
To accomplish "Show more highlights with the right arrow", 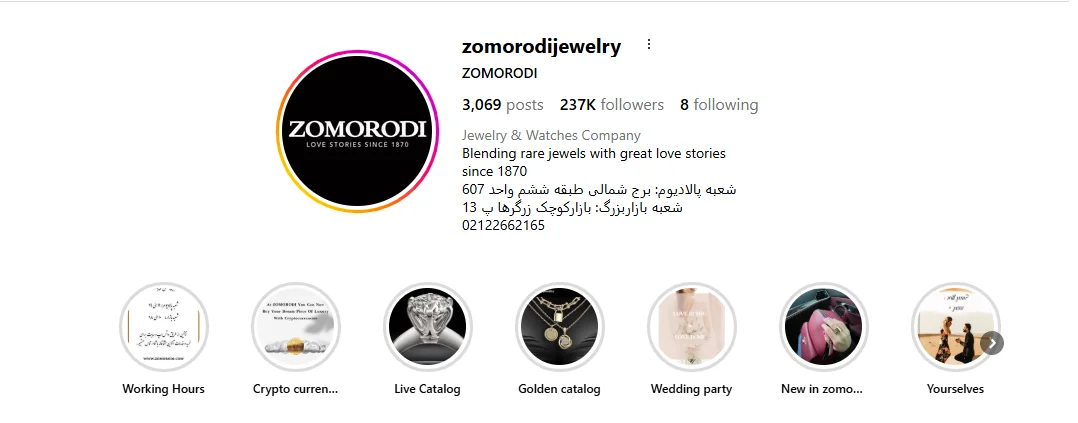I will coord(992,343).
